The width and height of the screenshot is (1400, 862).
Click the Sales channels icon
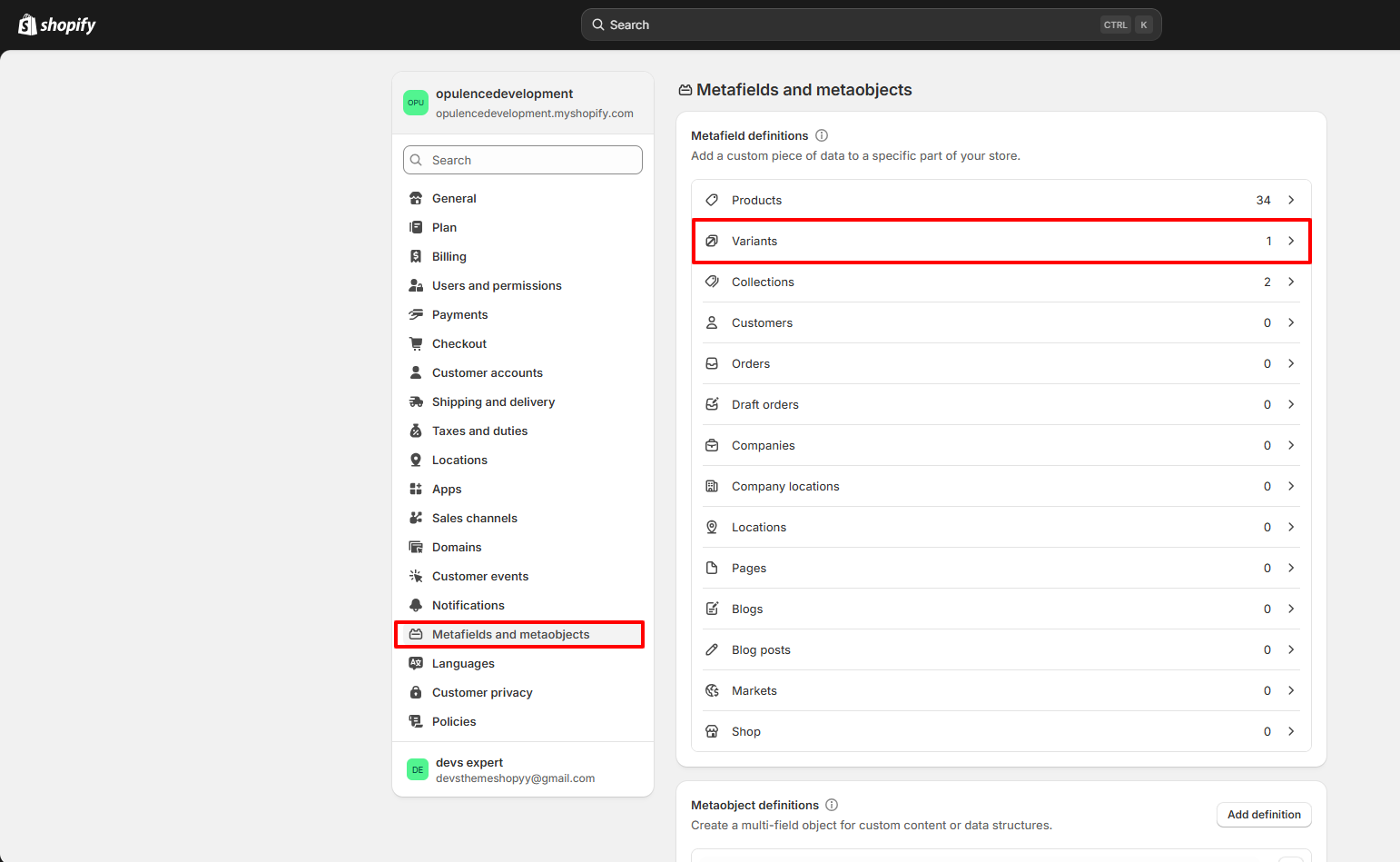click(416, 518)
